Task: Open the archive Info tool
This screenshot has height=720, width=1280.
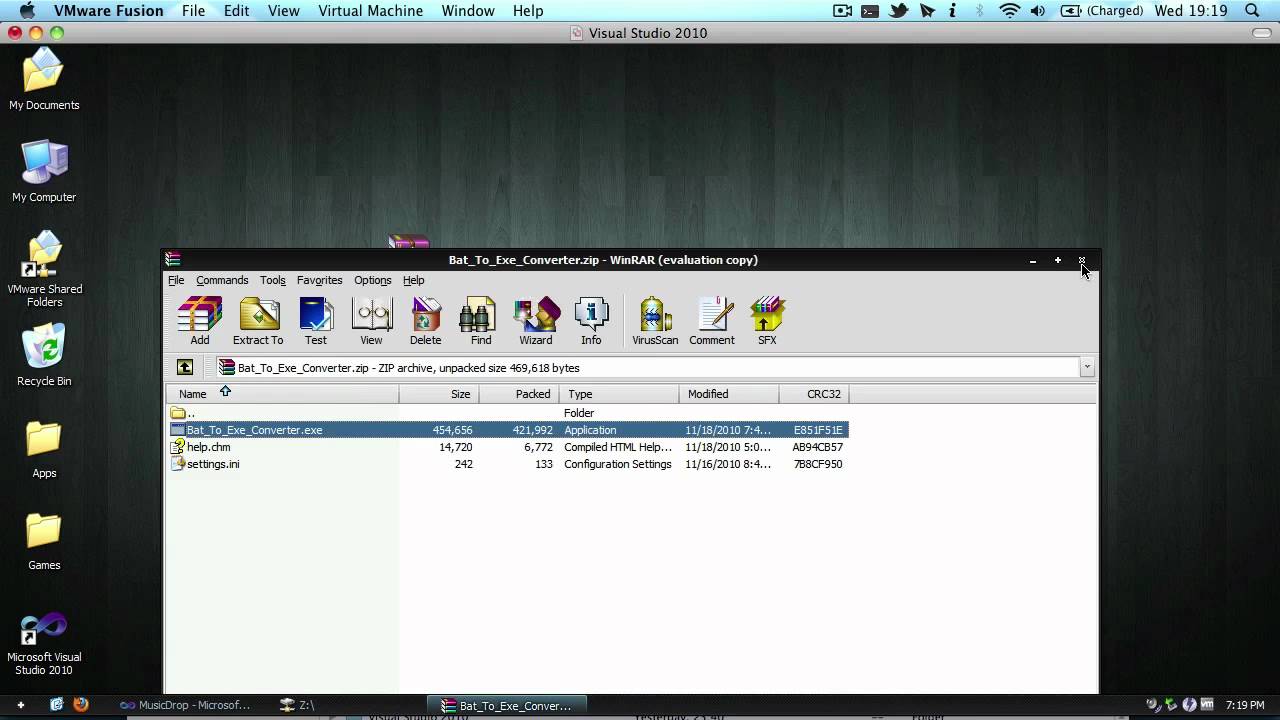Action: [x=591, y=321]
